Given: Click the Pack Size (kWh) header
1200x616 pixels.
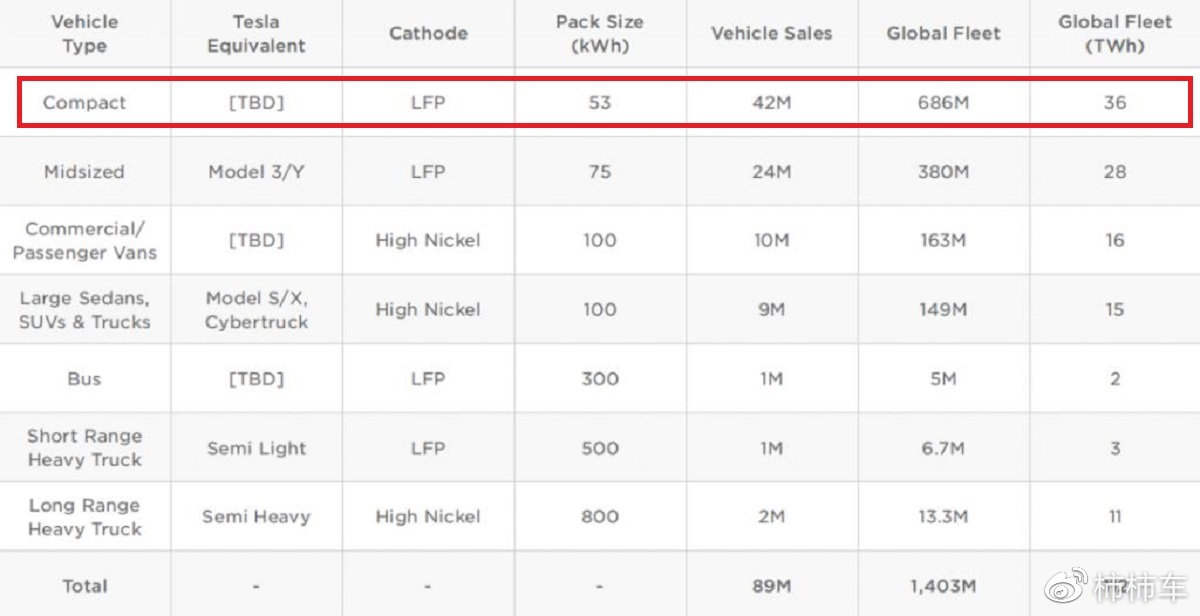Looking at the screenshot, I should pos(600,33).
